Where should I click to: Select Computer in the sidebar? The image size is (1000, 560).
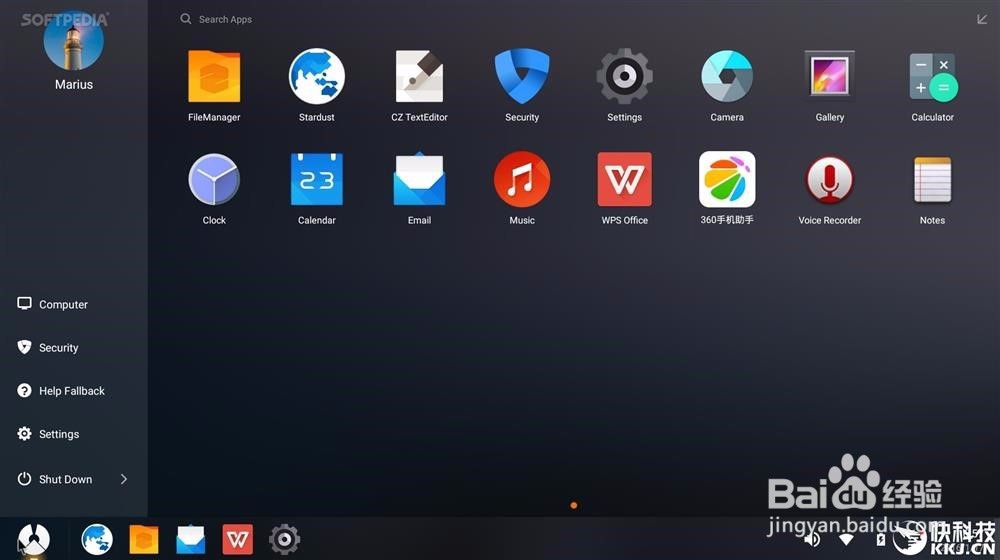(52, 304)
